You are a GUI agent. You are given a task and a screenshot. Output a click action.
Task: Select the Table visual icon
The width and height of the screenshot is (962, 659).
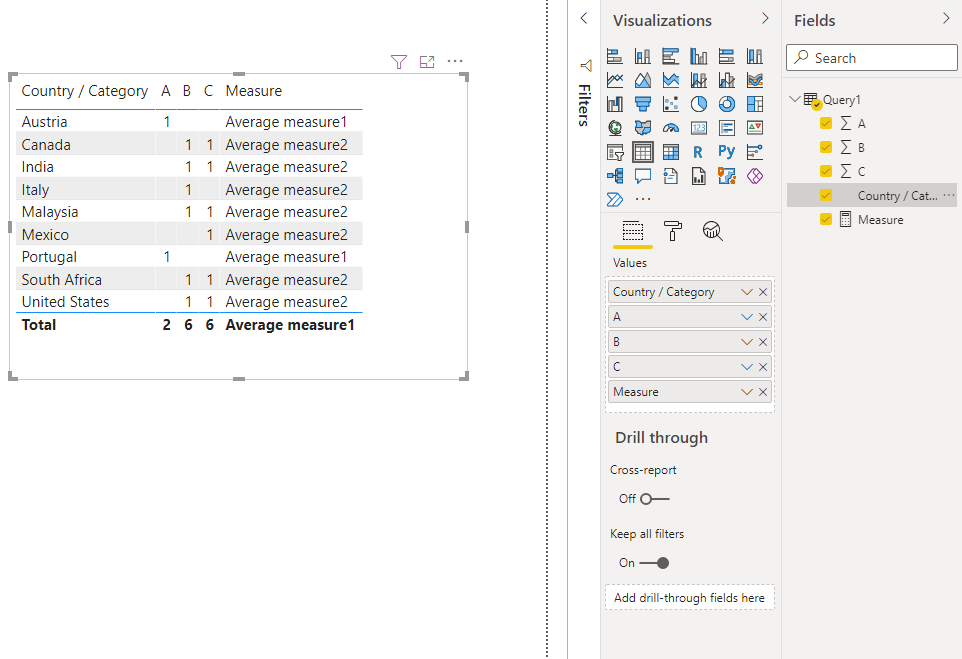[x=643, y=152]
